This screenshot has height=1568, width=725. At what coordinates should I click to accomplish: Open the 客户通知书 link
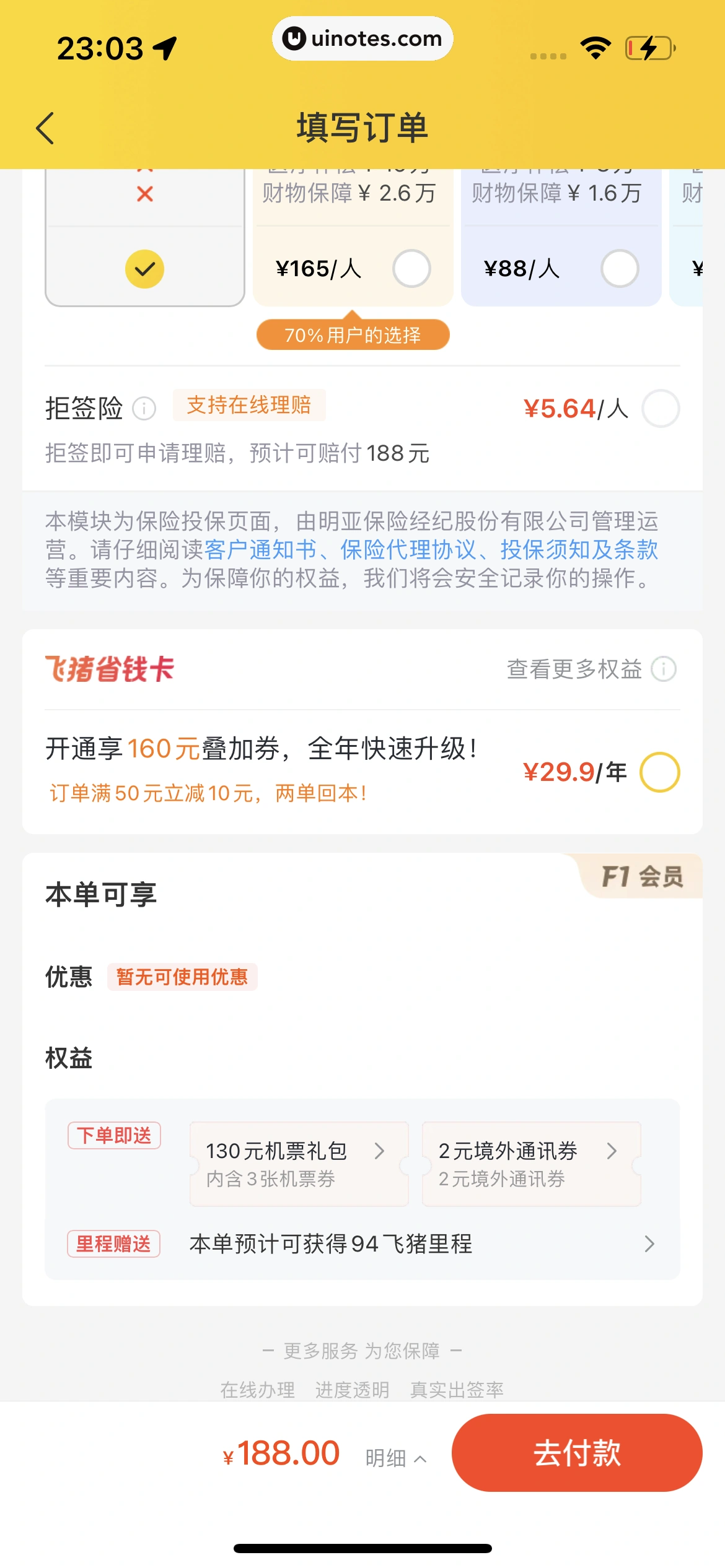coord(260,549)
